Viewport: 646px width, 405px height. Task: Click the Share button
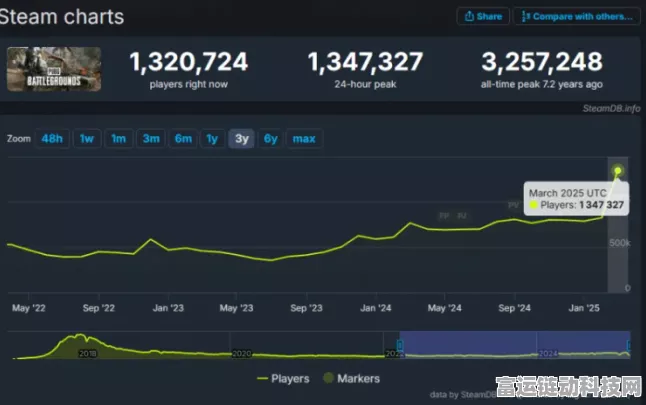[x=483, y=16]
